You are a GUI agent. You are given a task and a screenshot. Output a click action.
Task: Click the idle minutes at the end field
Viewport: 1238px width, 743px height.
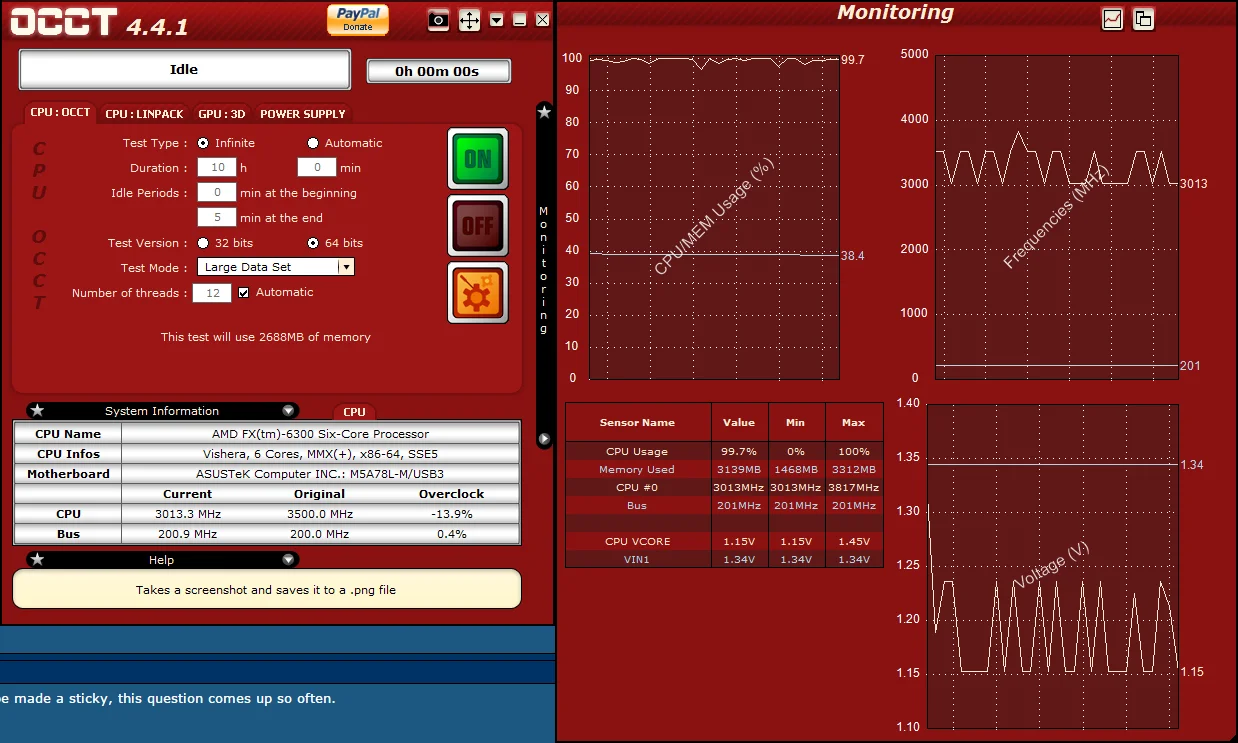coord(217,218)
